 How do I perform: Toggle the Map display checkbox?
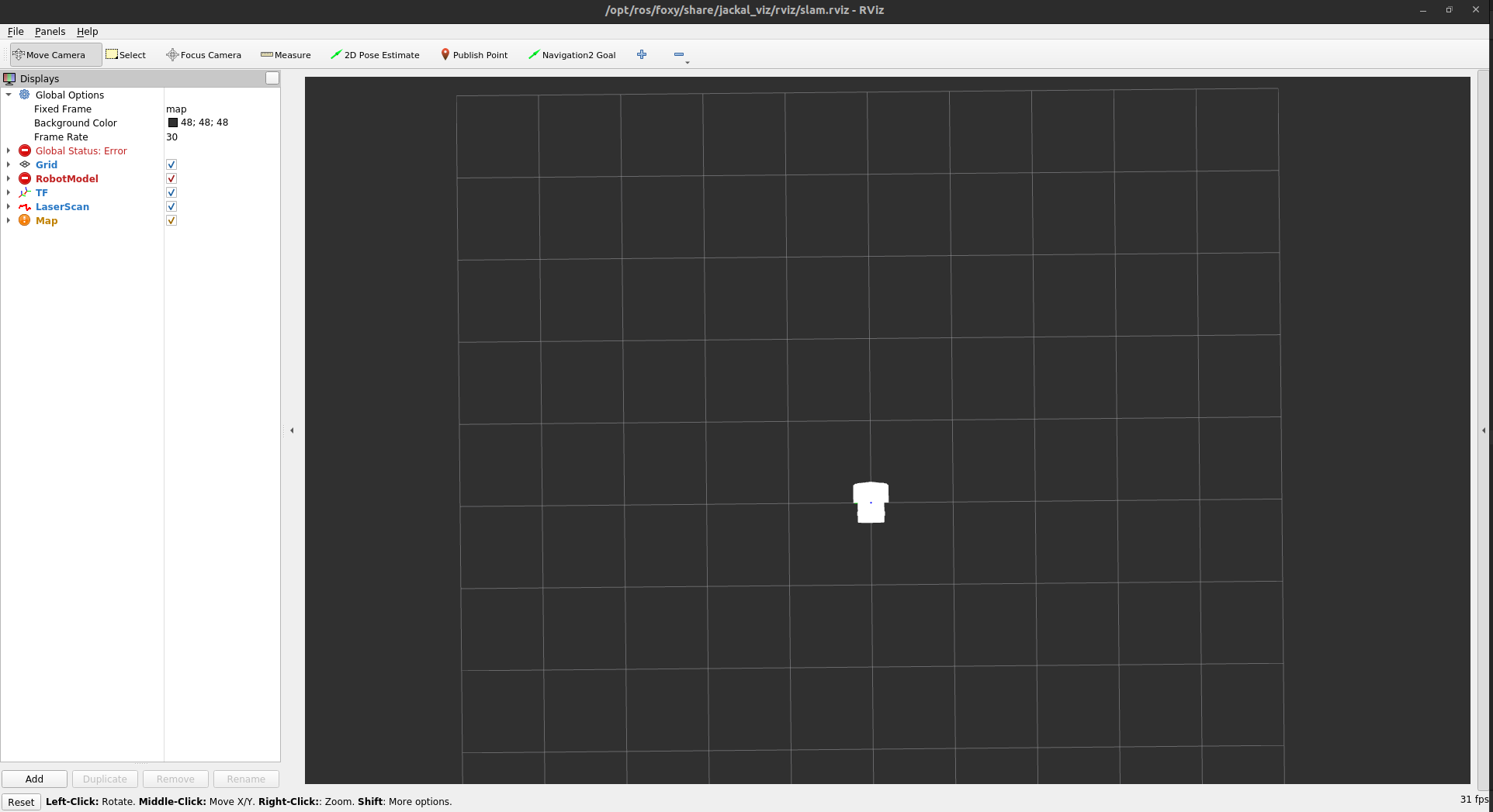click(x=171, y=220)
